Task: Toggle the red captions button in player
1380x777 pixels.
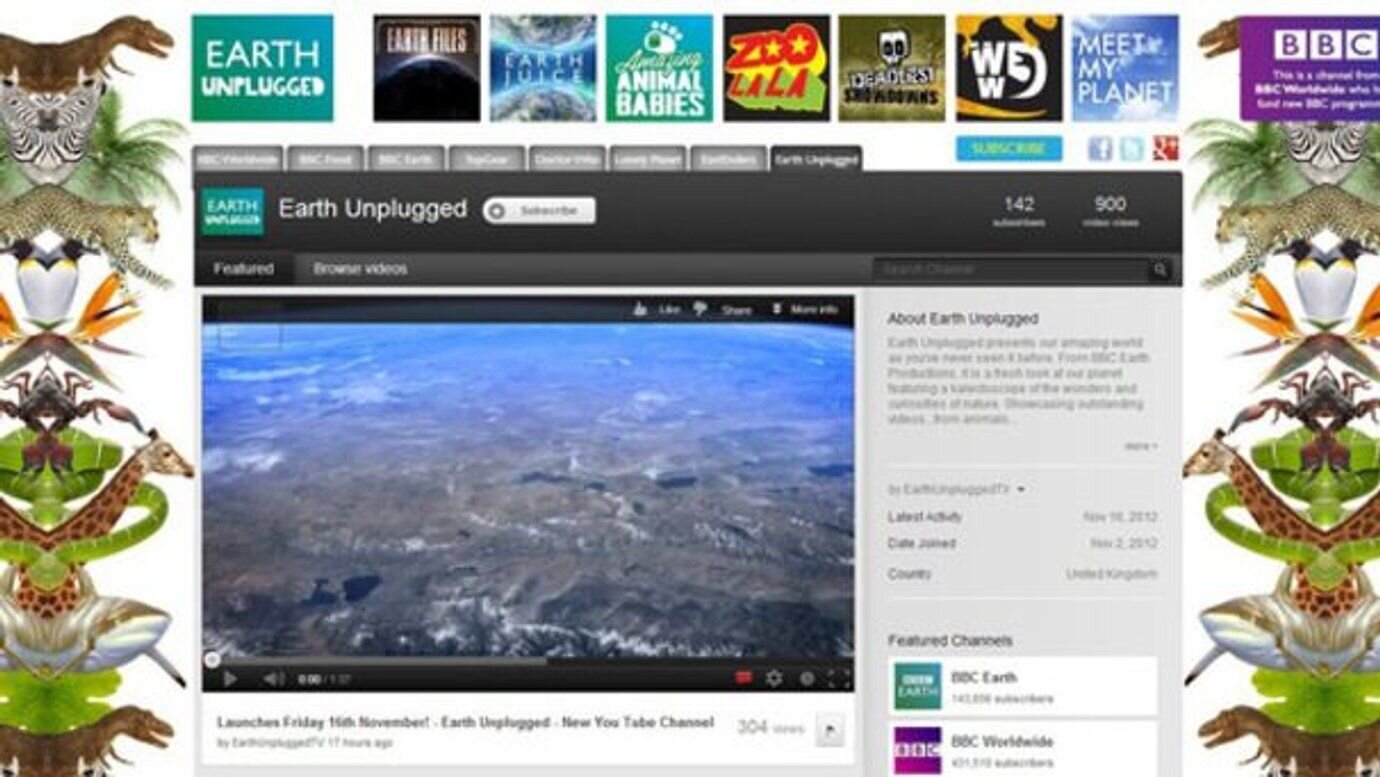Action: (x=743, y=678)
